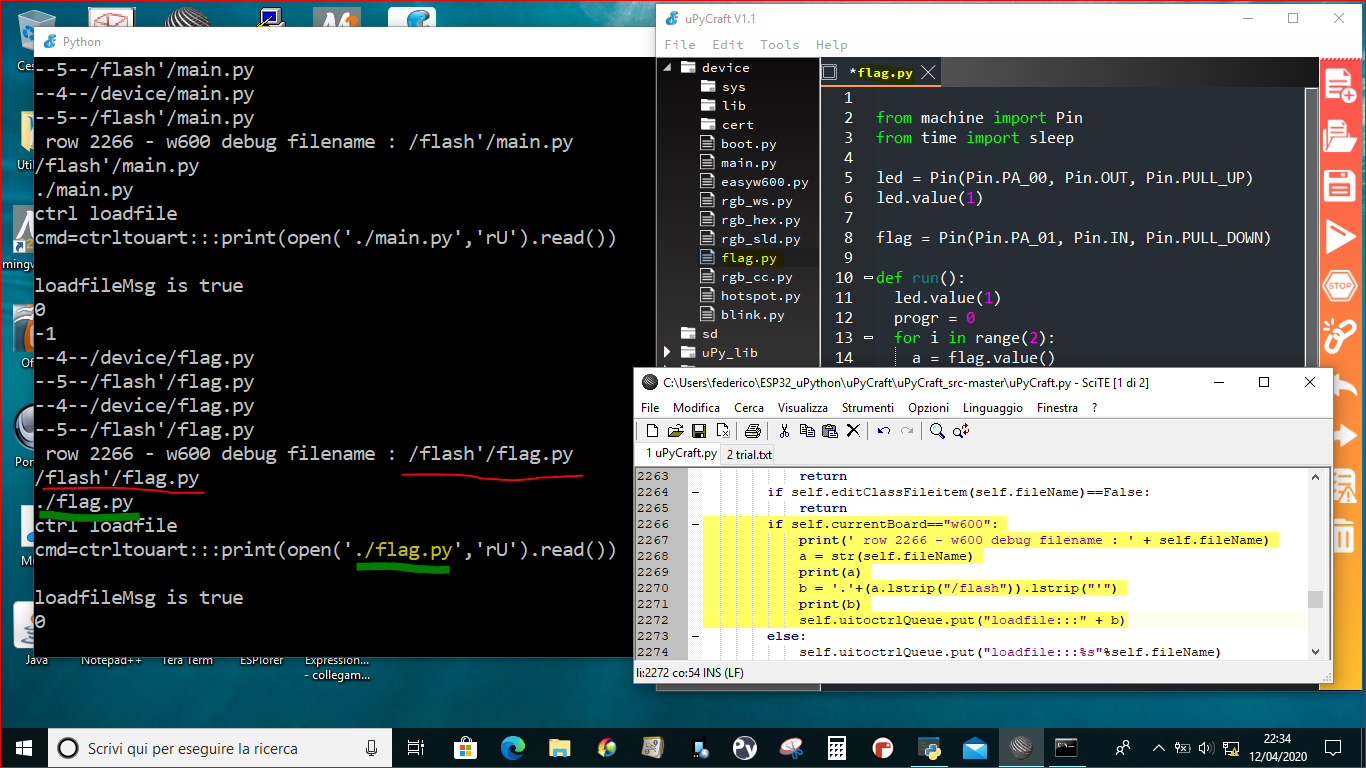Select rgb_hex.py in device tree
This screenshot has width=1366, height=768.
pos(760,220)
